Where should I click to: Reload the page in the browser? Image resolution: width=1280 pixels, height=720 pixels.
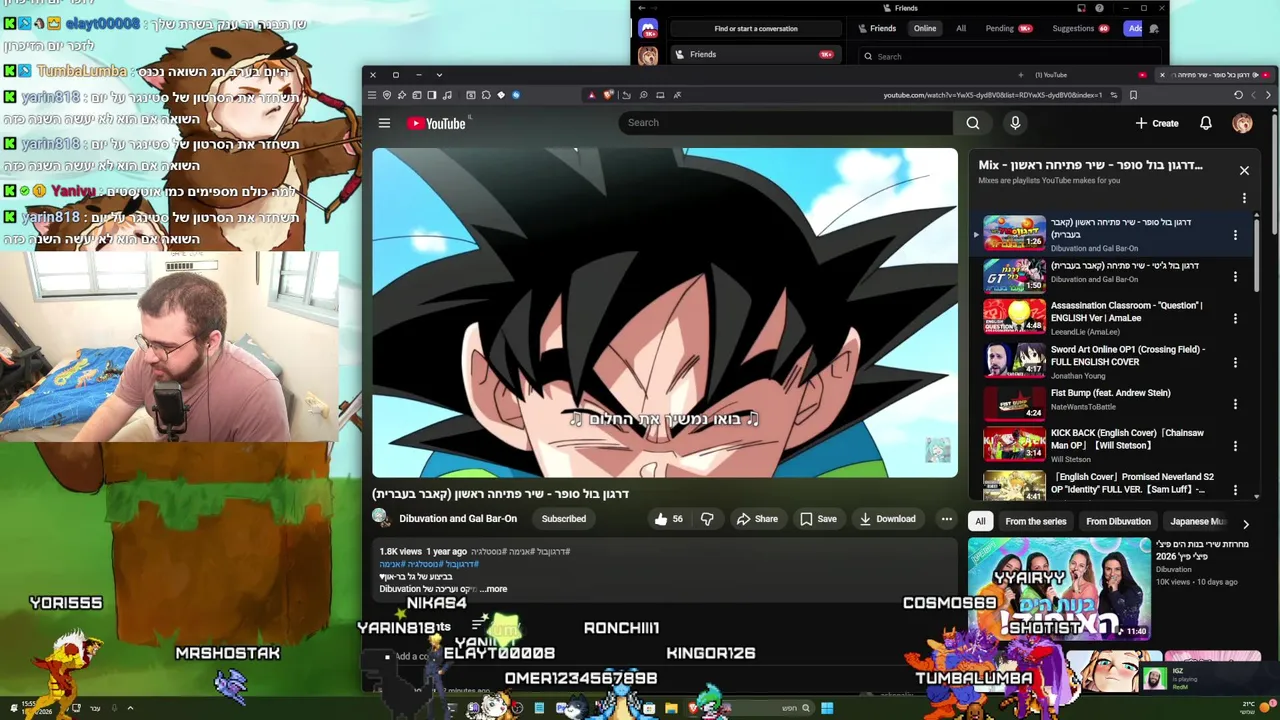(x=1238, y=95)
